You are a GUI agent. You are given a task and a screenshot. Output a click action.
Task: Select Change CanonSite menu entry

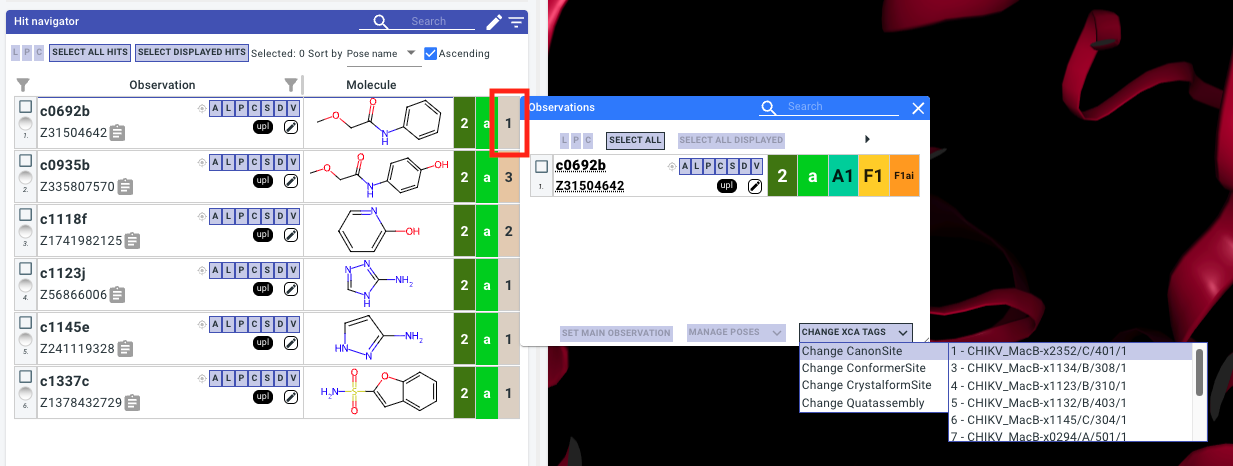[873, 352]
